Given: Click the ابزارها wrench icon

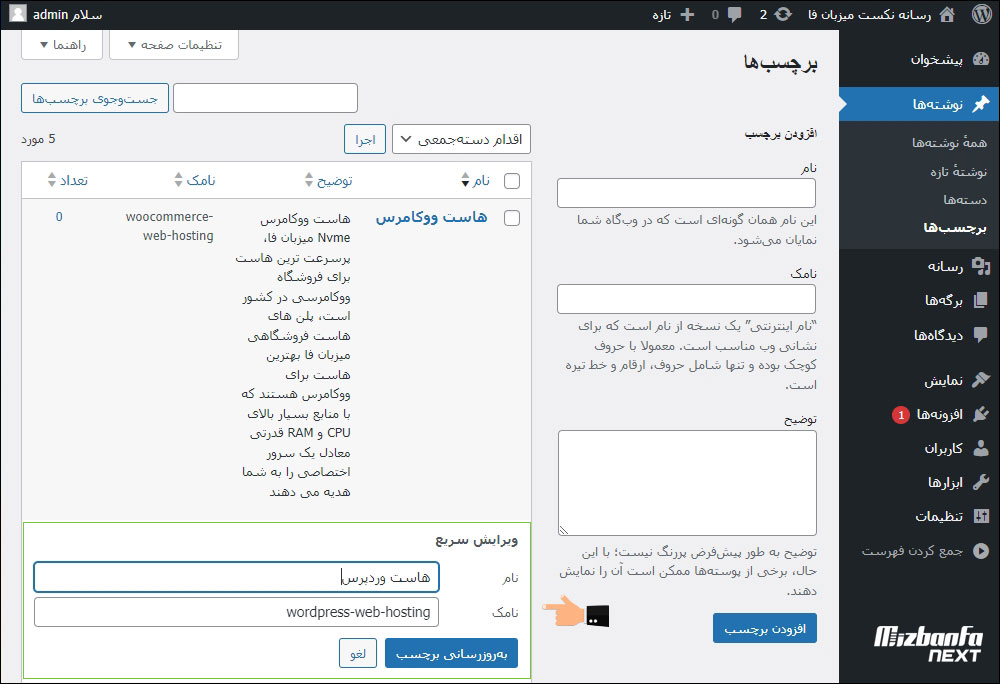Looking at the screenshot, I should point(981,482).
